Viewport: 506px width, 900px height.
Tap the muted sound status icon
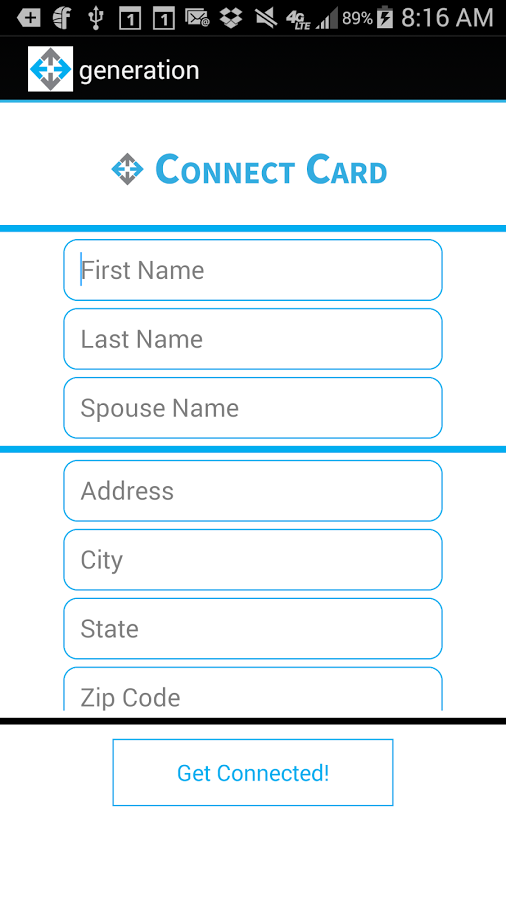click(x=266, y=18)
